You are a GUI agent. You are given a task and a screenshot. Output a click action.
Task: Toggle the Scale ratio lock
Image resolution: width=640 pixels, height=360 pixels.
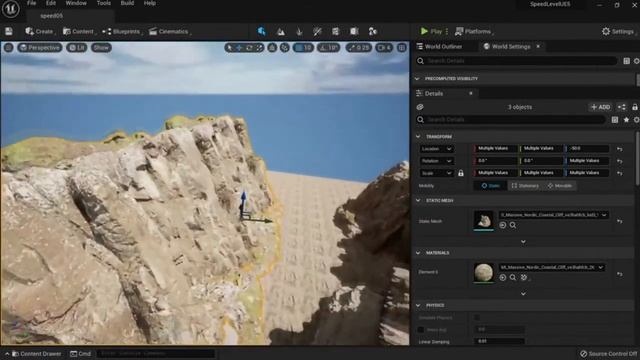point(461,173)
